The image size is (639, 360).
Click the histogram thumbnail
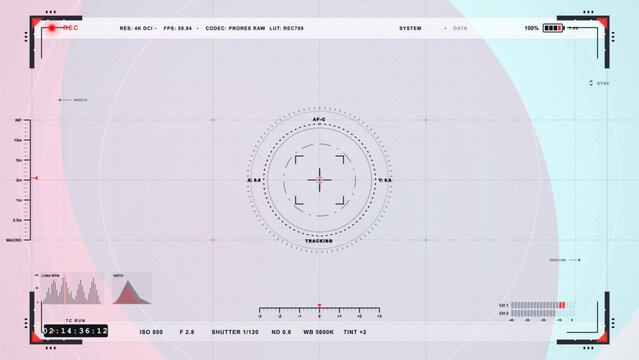tap(132, 288)
